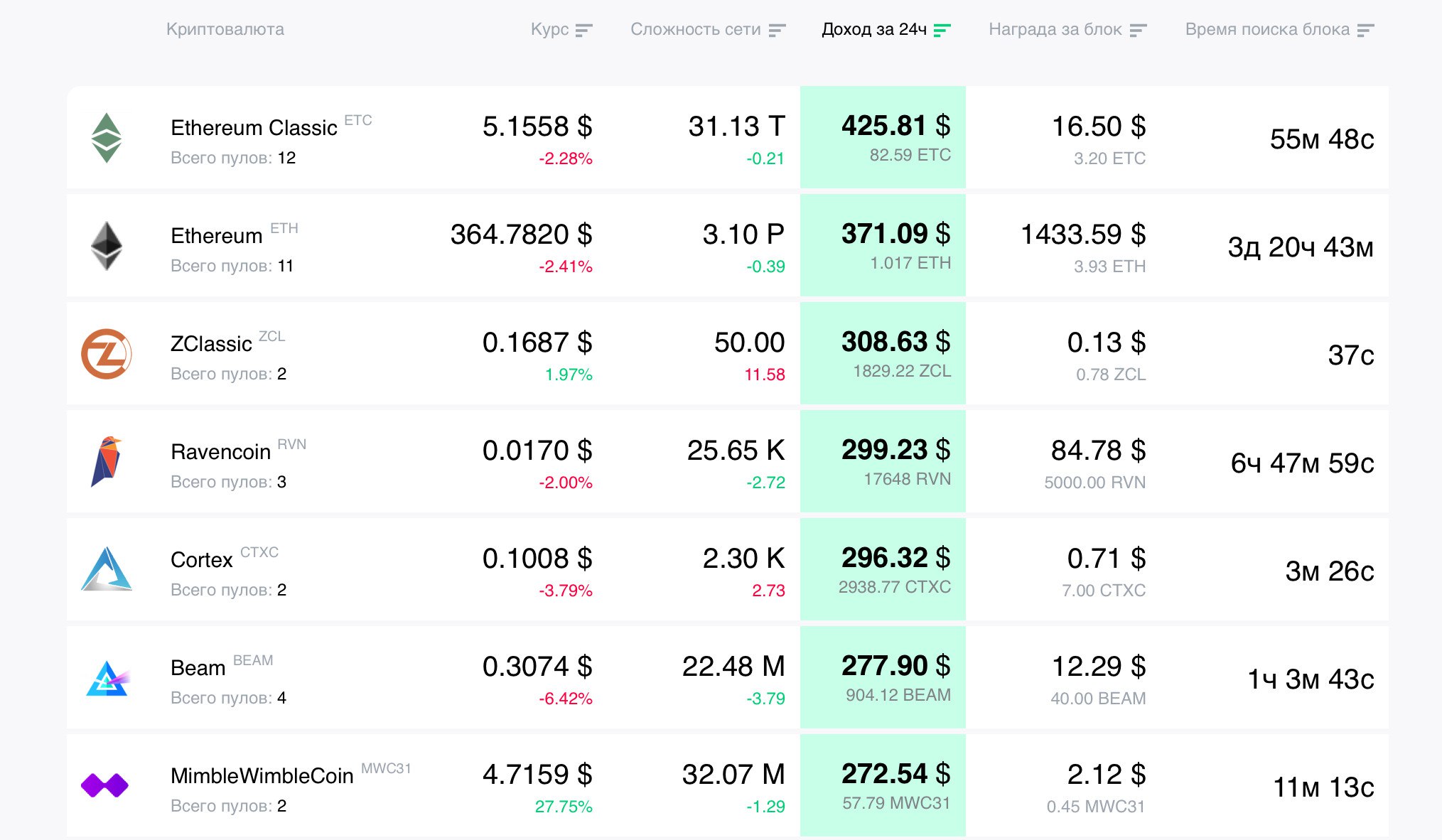Click the 6ч 47м 59с block time
1442x840 pixels.
click(1302, 463)
